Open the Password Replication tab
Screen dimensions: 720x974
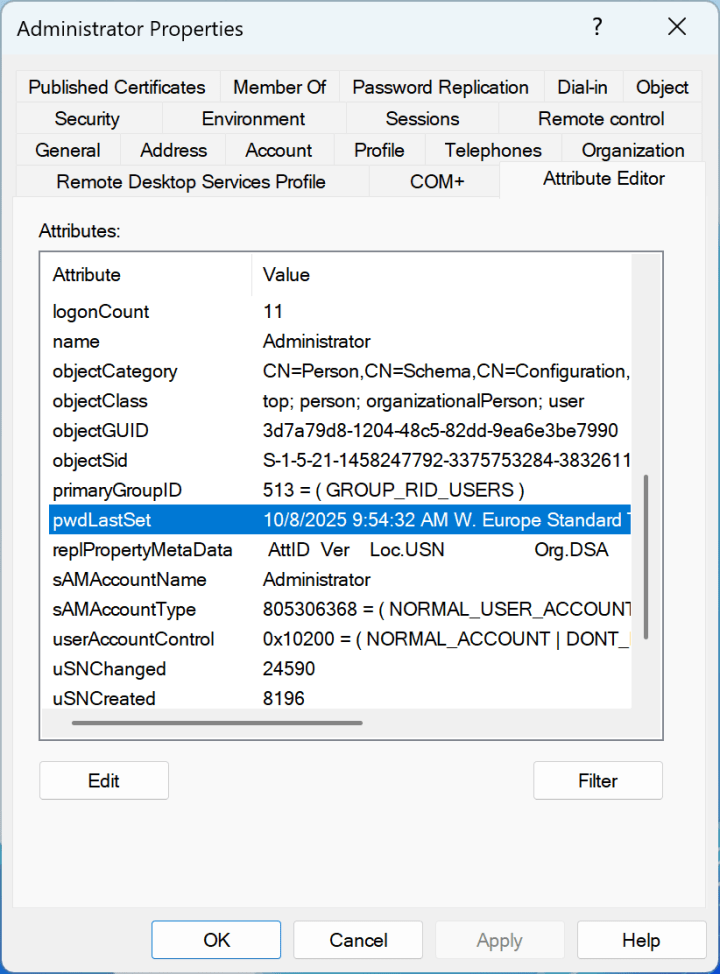(x=441, y=87)
